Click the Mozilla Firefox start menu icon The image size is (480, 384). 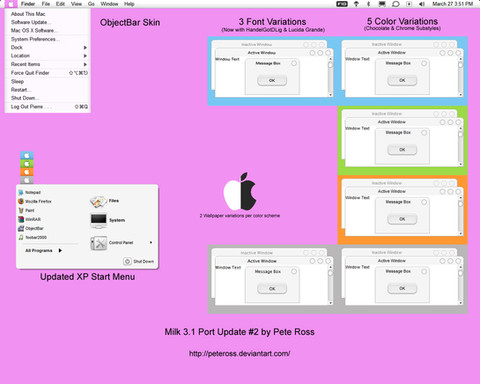21,201
